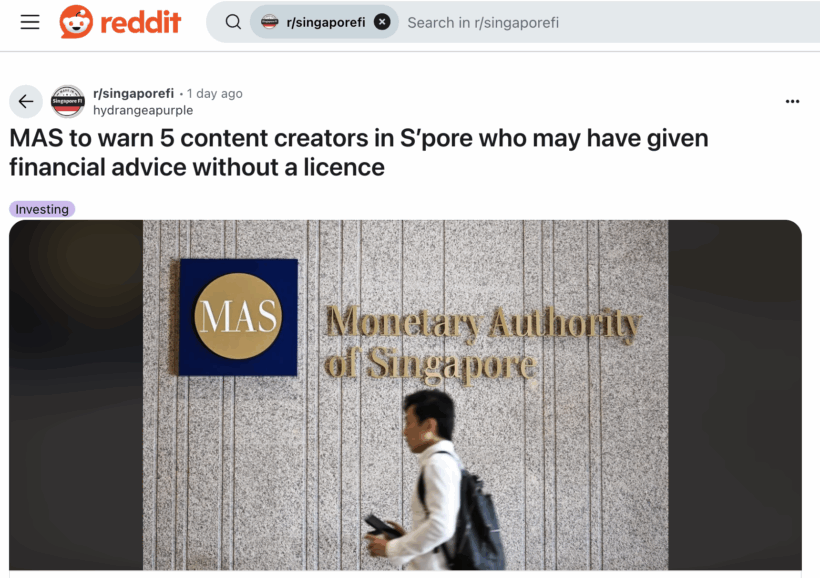Click the Reddit Snoo logo icon

76,22
